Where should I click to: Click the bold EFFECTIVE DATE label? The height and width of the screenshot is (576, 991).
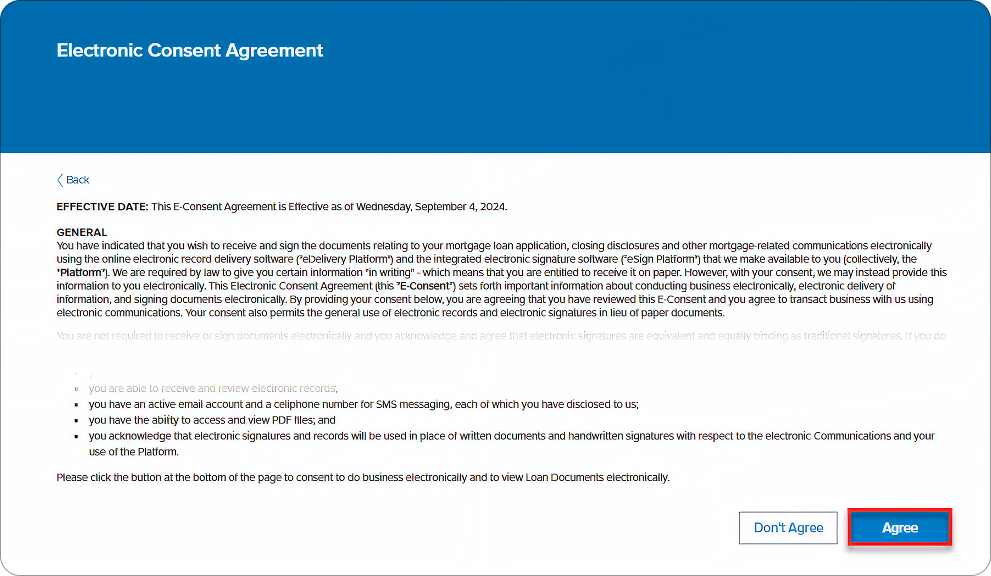(x=102, y=207)
